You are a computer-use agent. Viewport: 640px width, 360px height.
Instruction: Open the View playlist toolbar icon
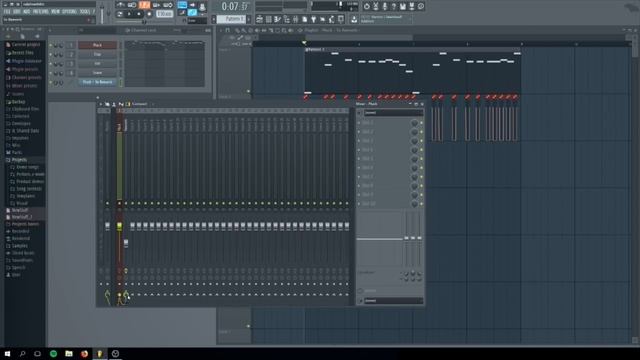[x=260, y=19]
